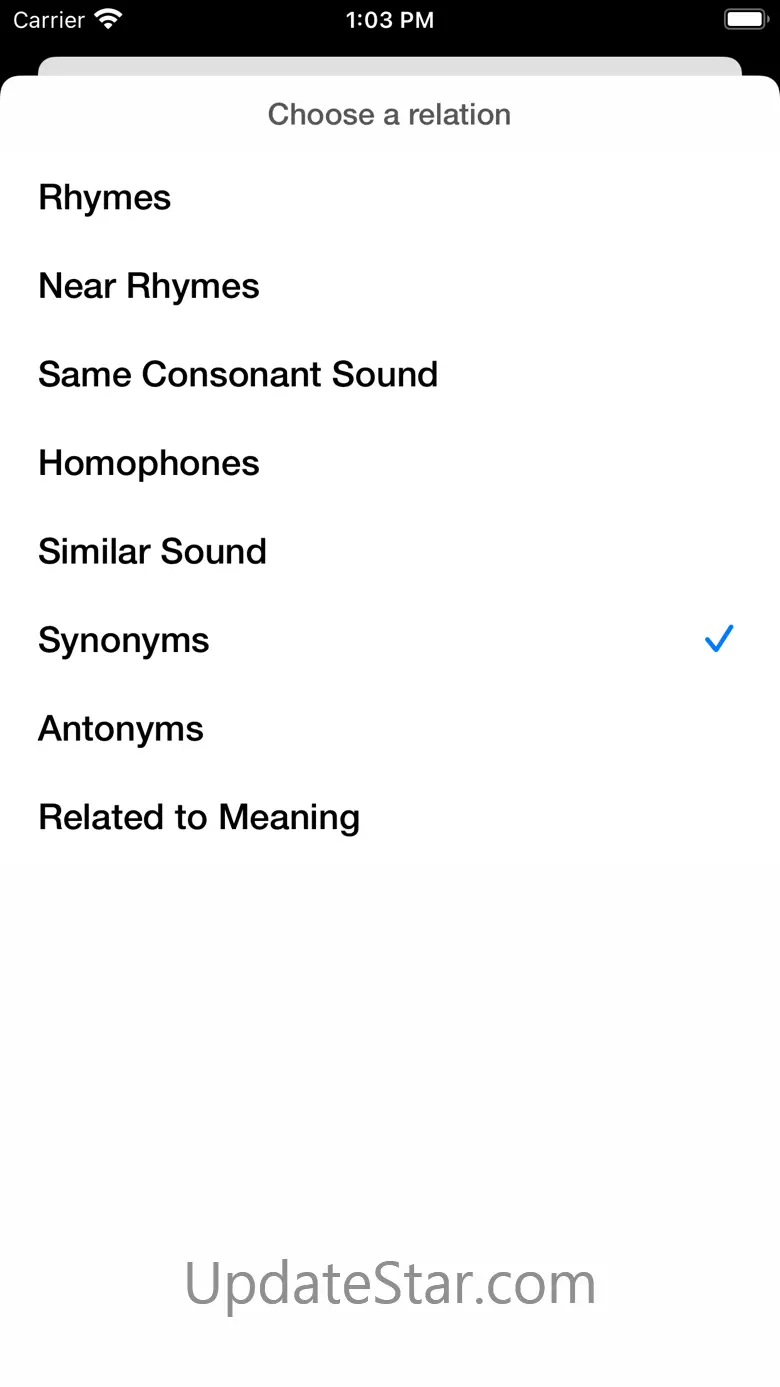The width and height of the screenshot is (780, 1387).
Task: Tap the 1:03 PM clock
Action: click(x=390, y=20)
